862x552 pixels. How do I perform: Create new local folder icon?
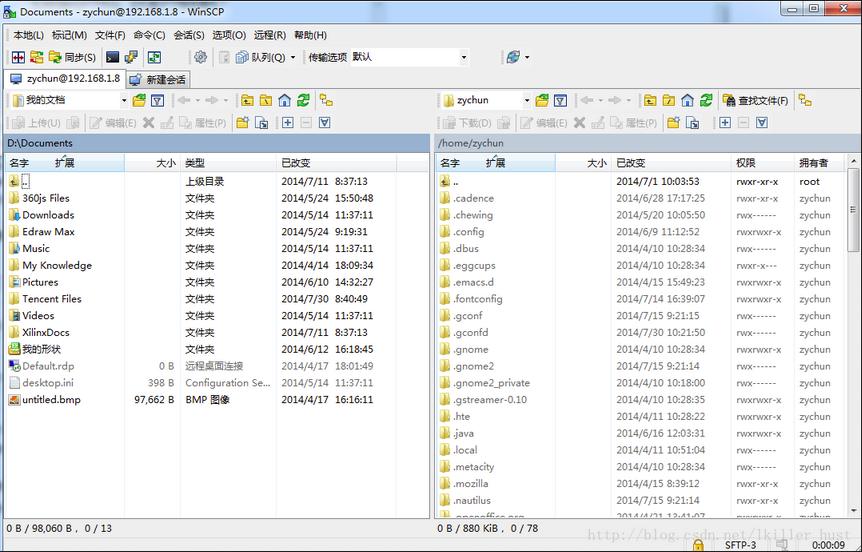click(x=242, y=122)
